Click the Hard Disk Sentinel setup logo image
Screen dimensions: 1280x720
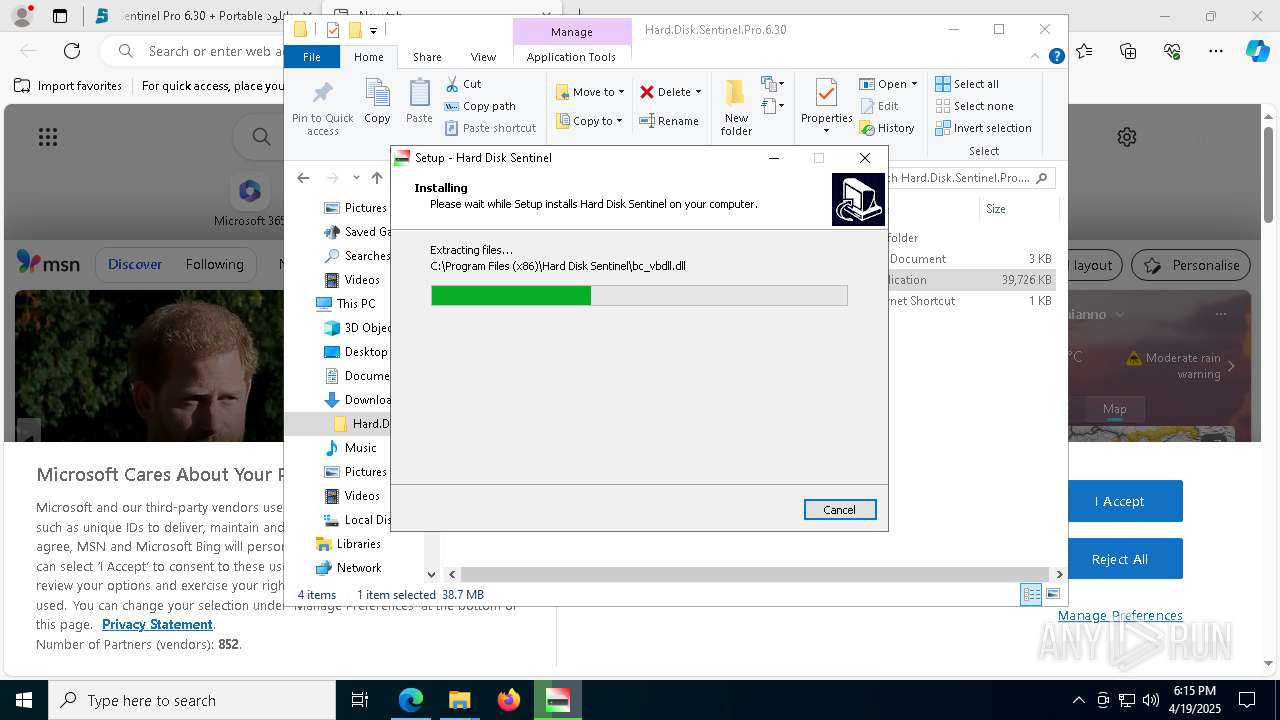tap(858, 199)
